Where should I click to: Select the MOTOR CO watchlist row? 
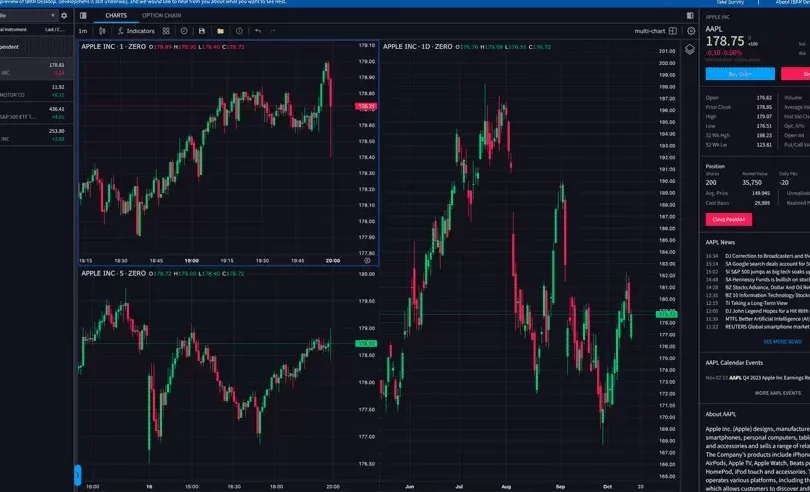pos(36,91)
